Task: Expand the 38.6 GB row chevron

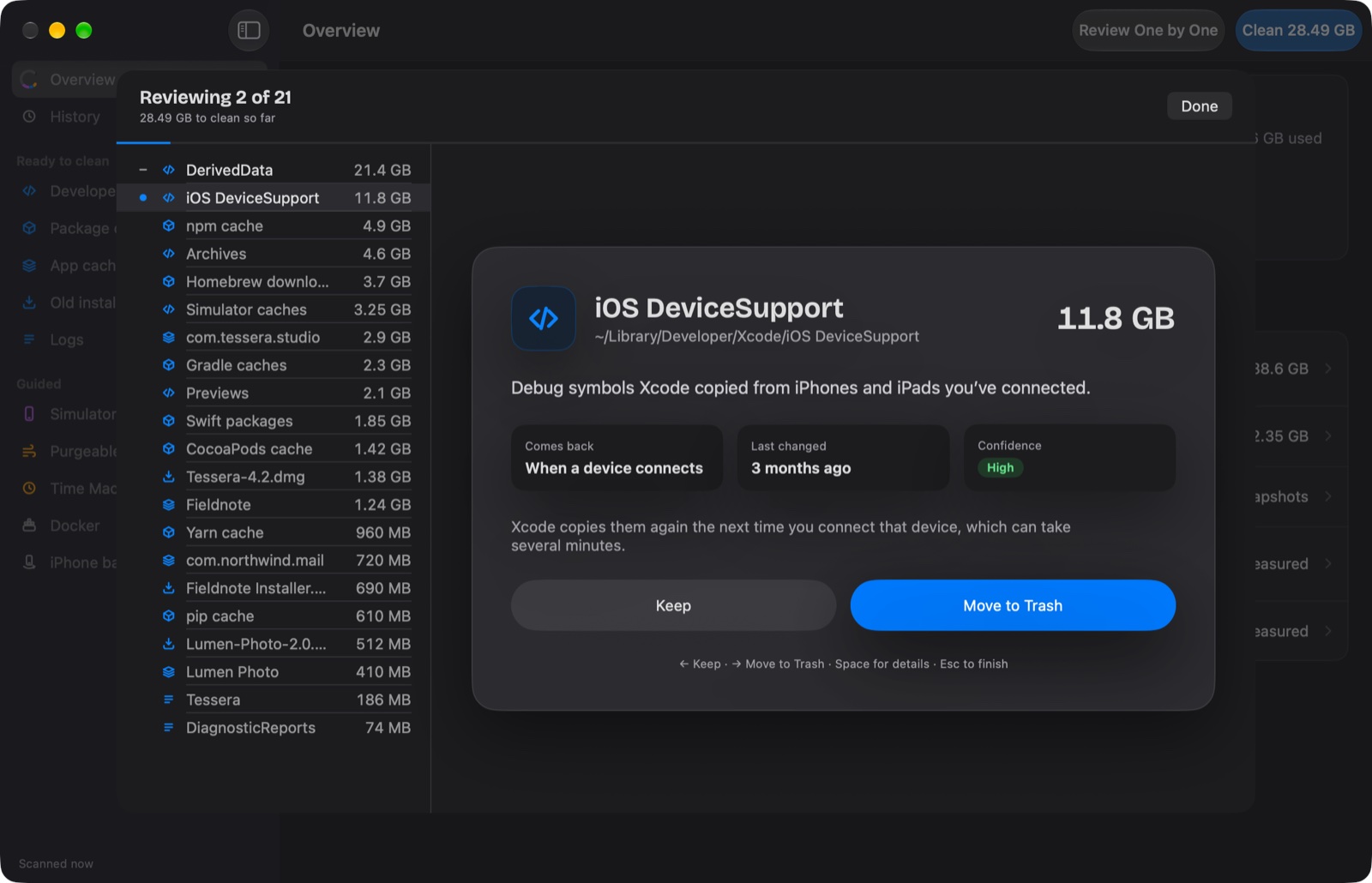Action: (1327, 369)
